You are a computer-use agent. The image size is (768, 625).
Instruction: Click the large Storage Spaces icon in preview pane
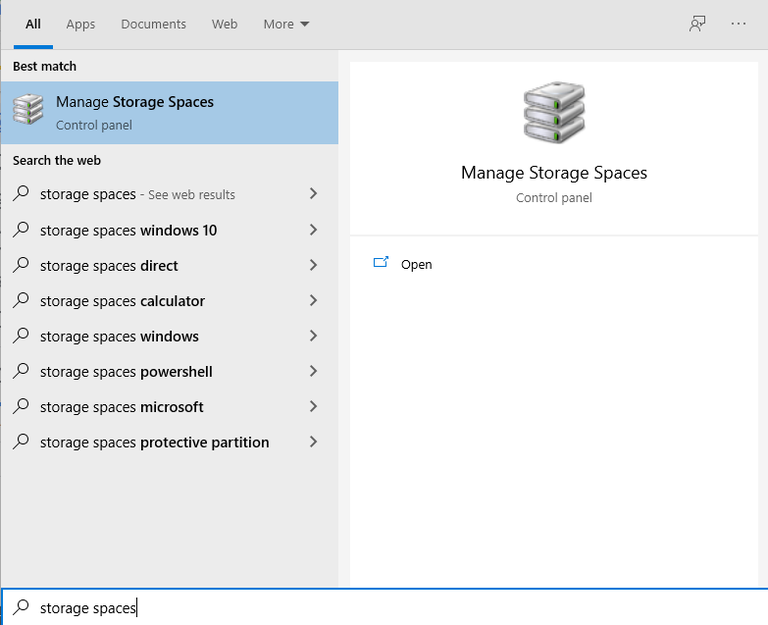tap(553, 113)
